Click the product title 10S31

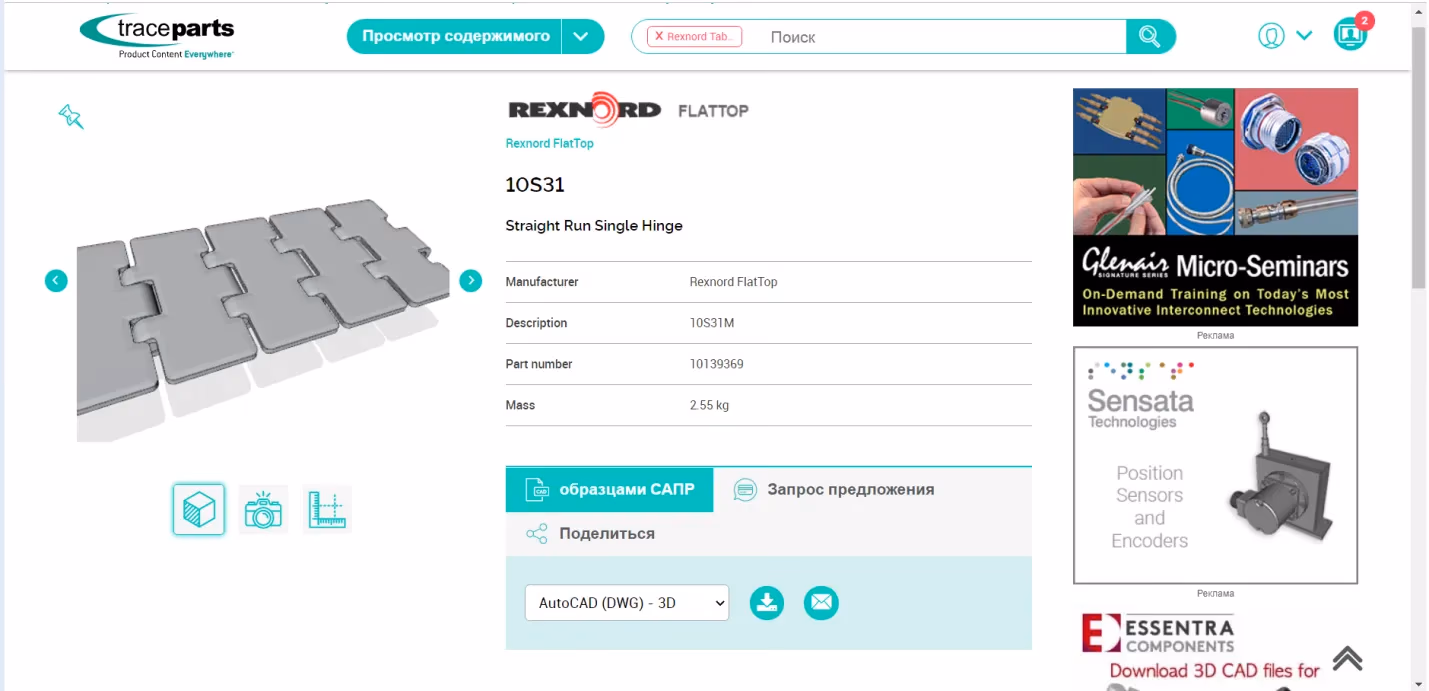tap(535, 185)
